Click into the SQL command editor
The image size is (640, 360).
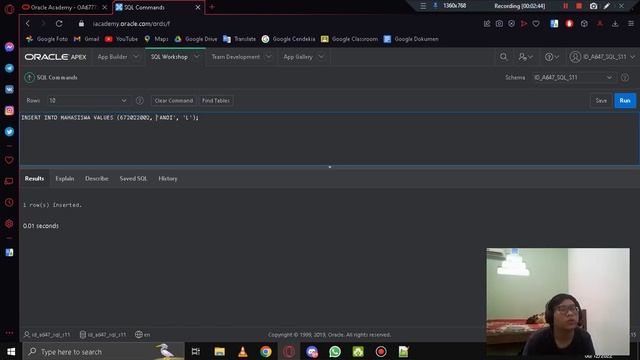tap(329, 139)
